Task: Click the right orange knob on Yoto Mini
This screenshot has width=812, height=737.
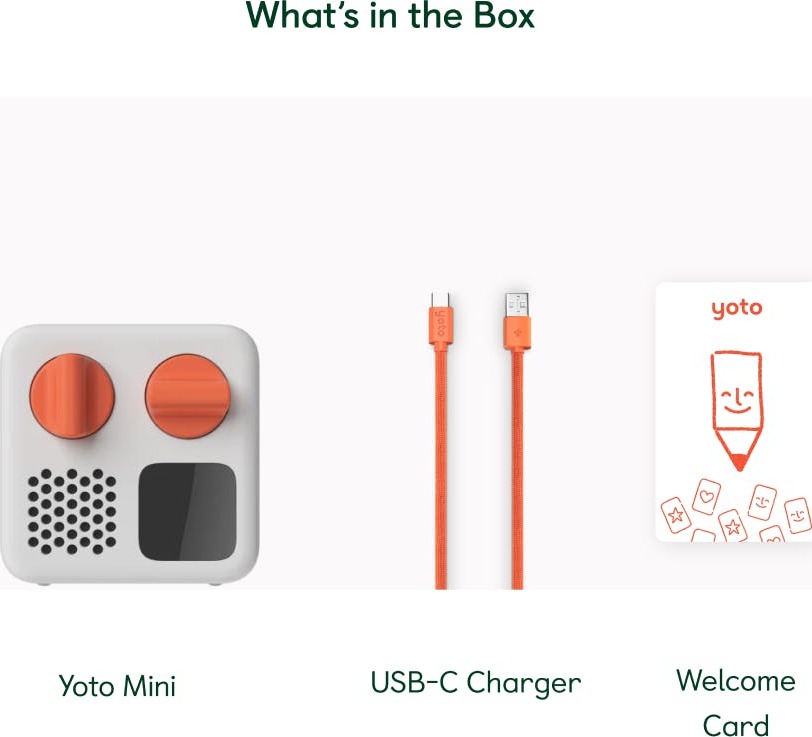Action: [x=187, y=396]
